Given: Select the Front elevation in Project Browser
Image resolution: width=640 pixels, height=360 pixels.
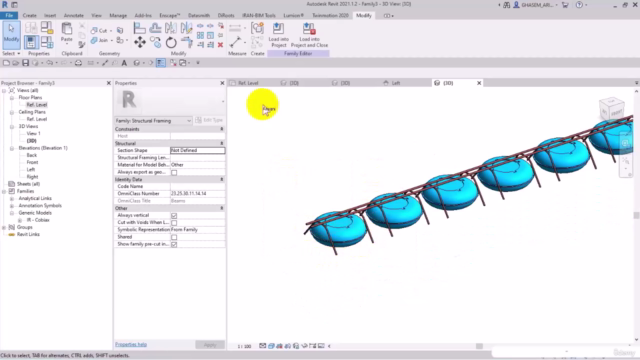Looking at the screenshot, I should click(x=32, y=162).
